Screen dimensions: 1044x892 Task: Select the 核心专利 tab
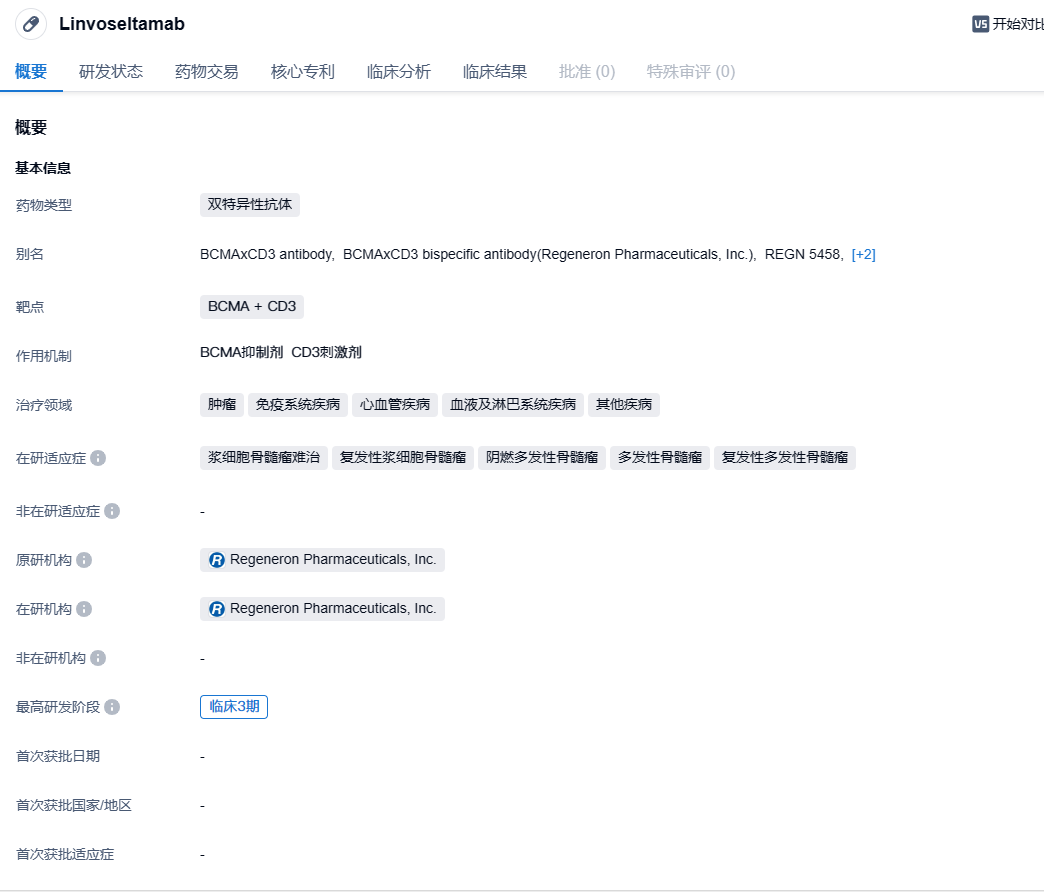tap(303, 72)
